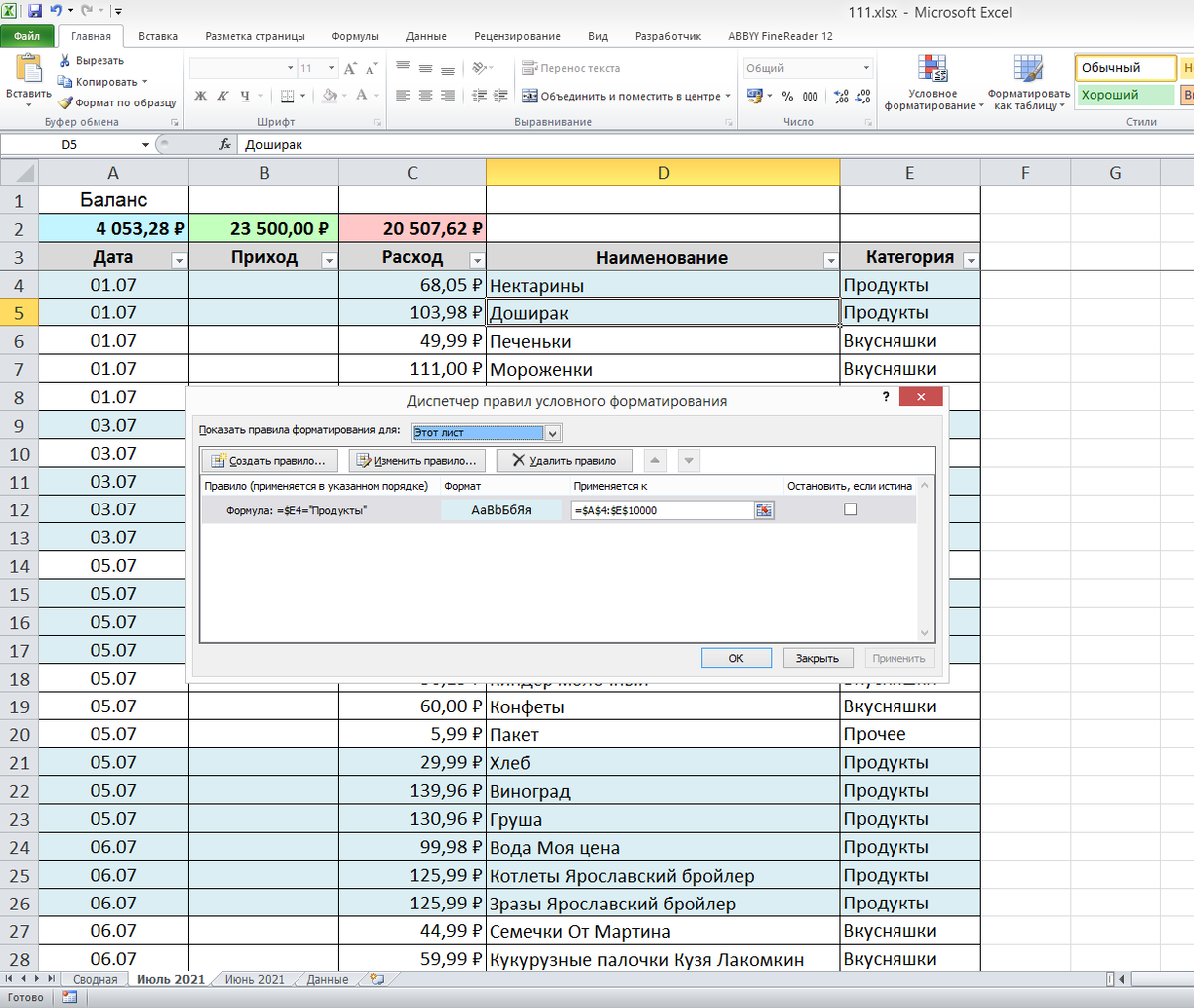Toggle underline formatting with the Ч button

point(244,95)
